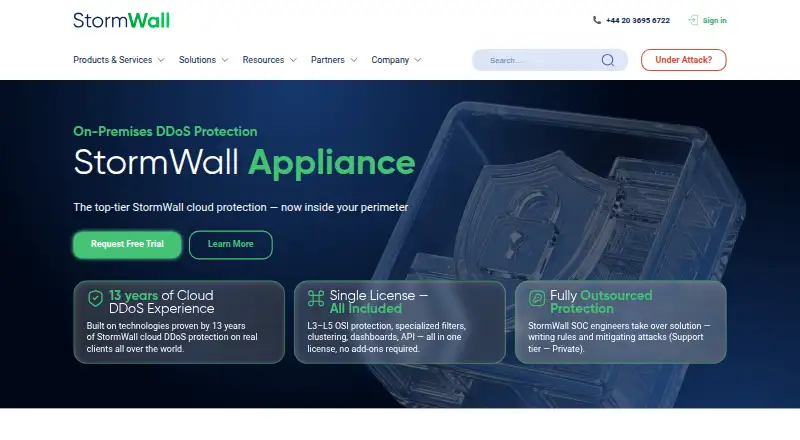800x440 pixels.
Task: Click the 'Built on technologies proven by 13 years' description
Action: point(172,337)
